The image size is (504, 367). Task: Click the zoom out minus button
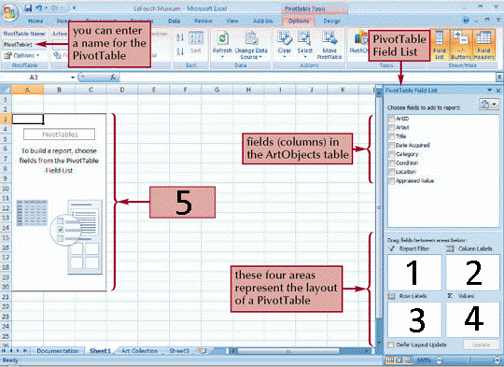(439, 360)
